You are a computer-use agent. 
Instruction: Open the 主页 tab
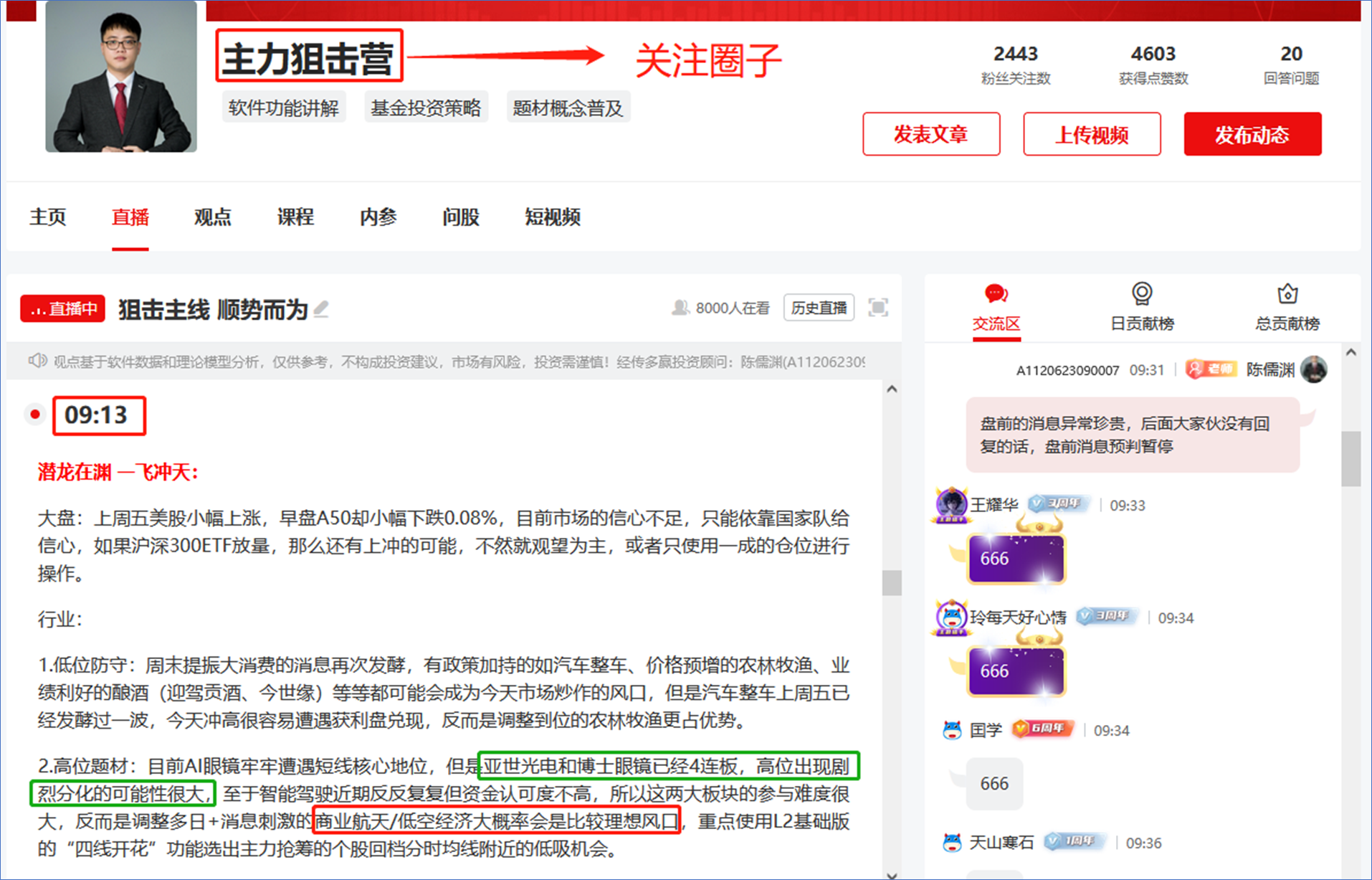(x=48, y=217)
